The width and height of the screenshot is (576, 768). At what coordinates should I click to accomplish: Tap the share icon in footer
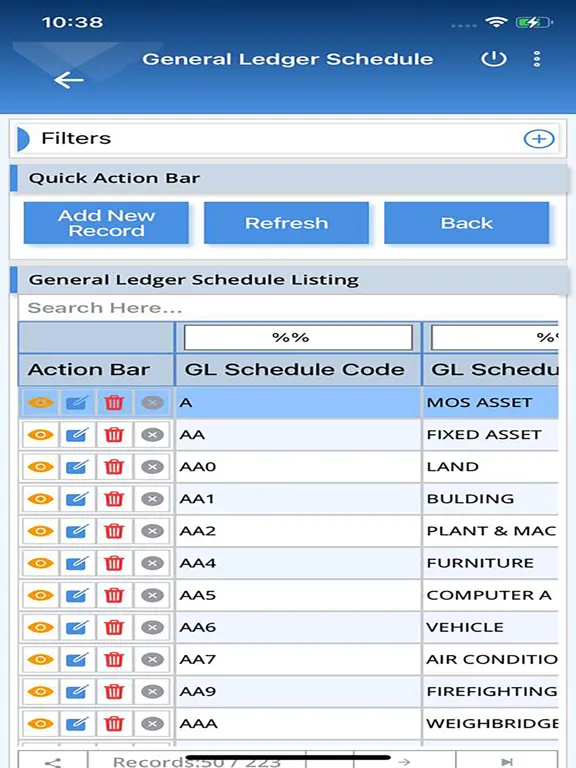pyautogui.click(x=53, y=762)
